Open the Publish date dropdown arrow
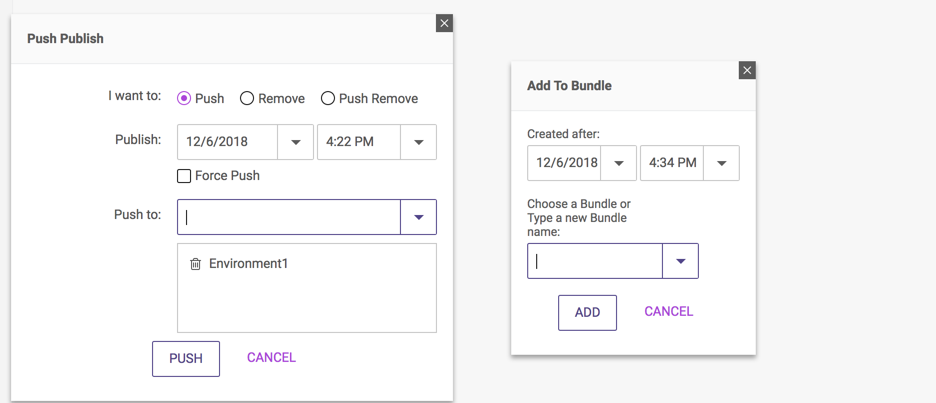 coord(295,142)
